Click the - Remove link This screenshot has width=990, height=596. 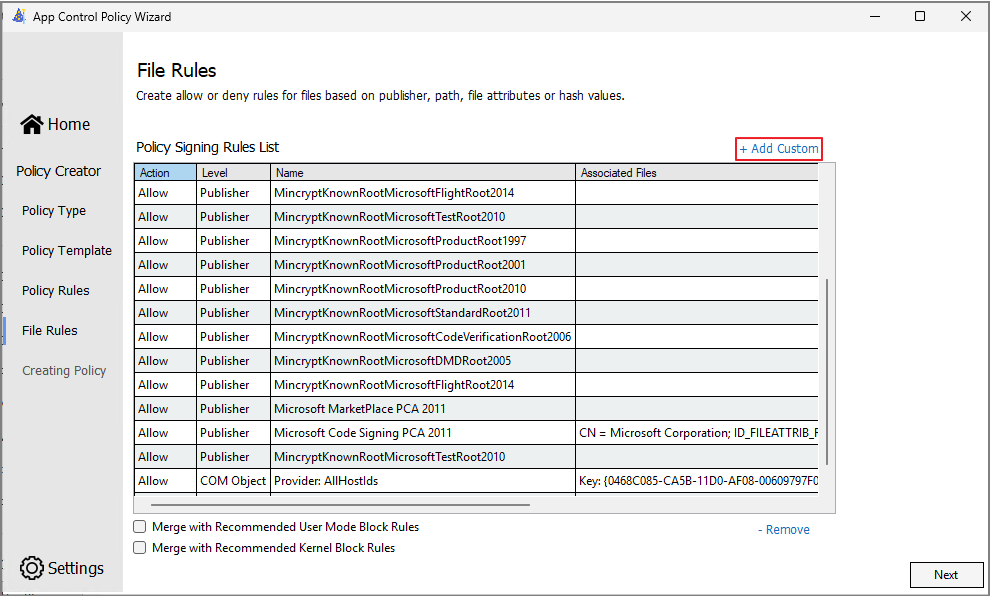click(x=784, y=530)
